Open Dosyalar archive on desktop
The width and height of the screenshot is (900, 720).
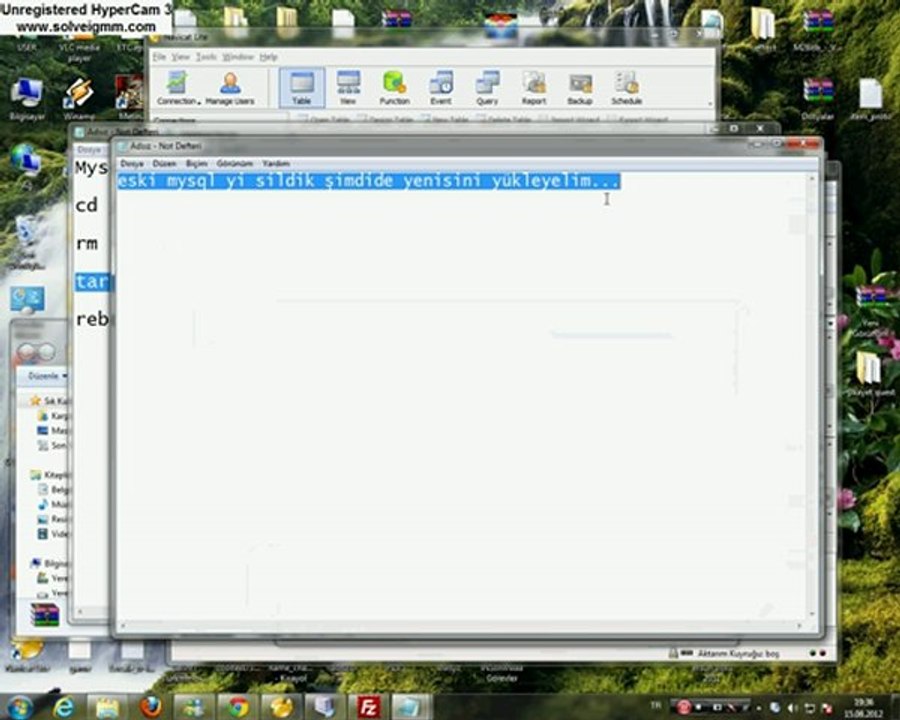[817, 98]
